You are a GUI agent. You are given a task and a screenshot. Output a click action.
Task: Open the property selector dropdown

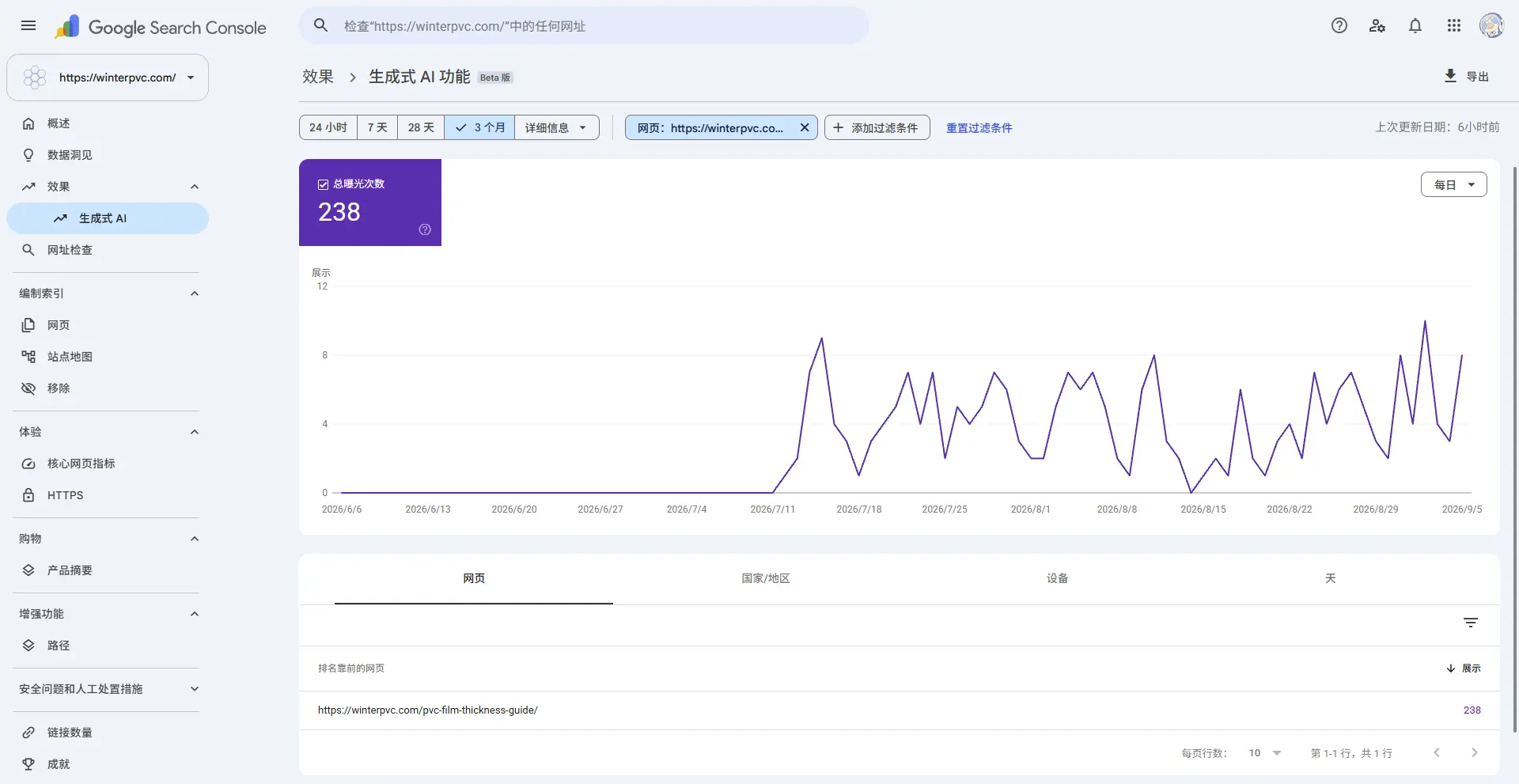click(x=108, y=78)
